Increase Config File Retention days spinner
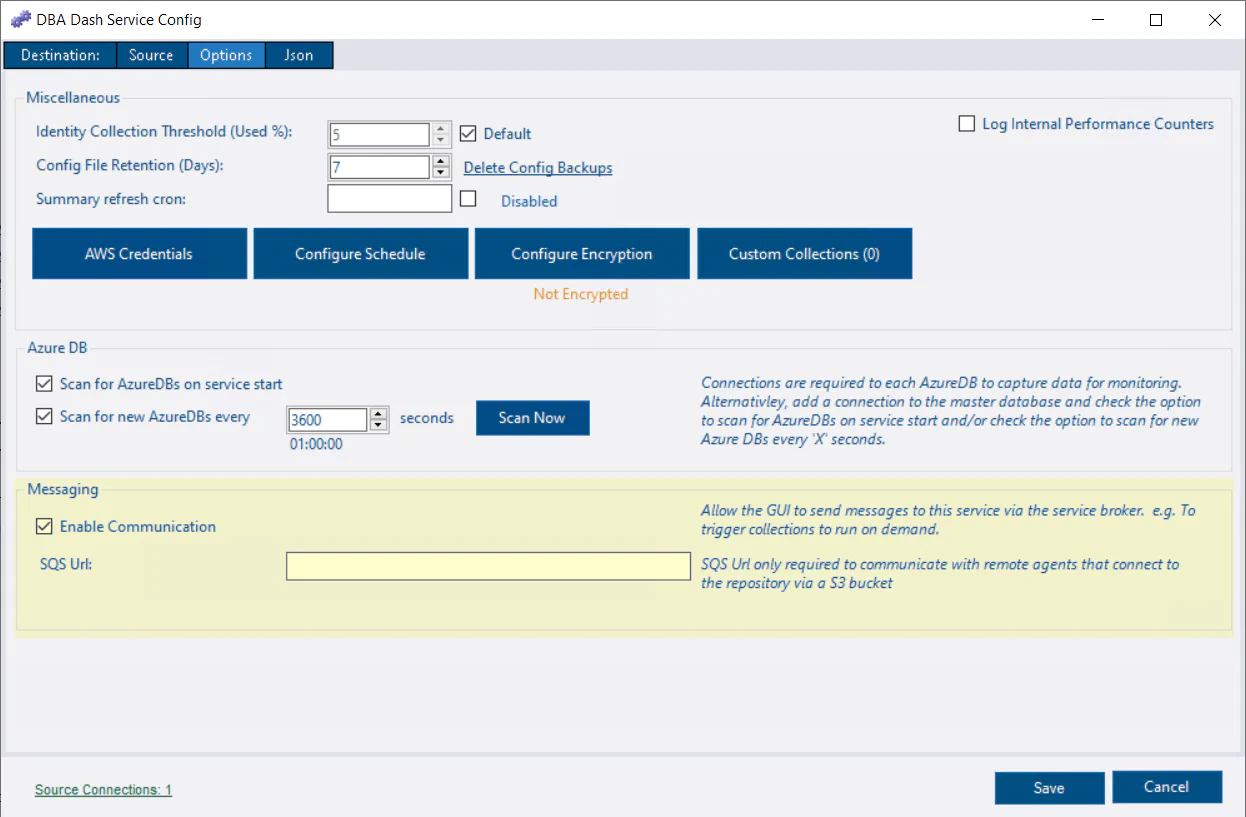 click(440, 161)
